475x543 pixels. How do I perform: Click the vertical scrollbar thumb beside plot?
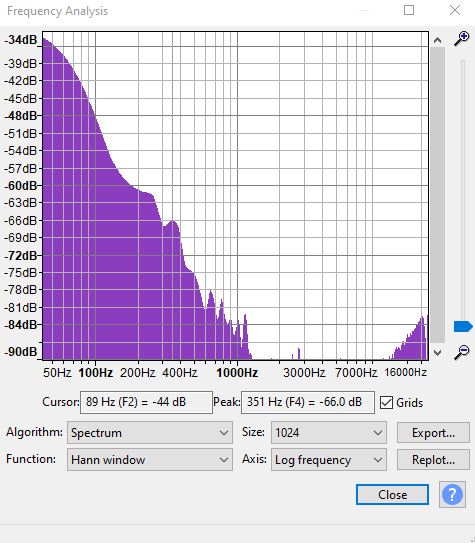tap(437, 195)
